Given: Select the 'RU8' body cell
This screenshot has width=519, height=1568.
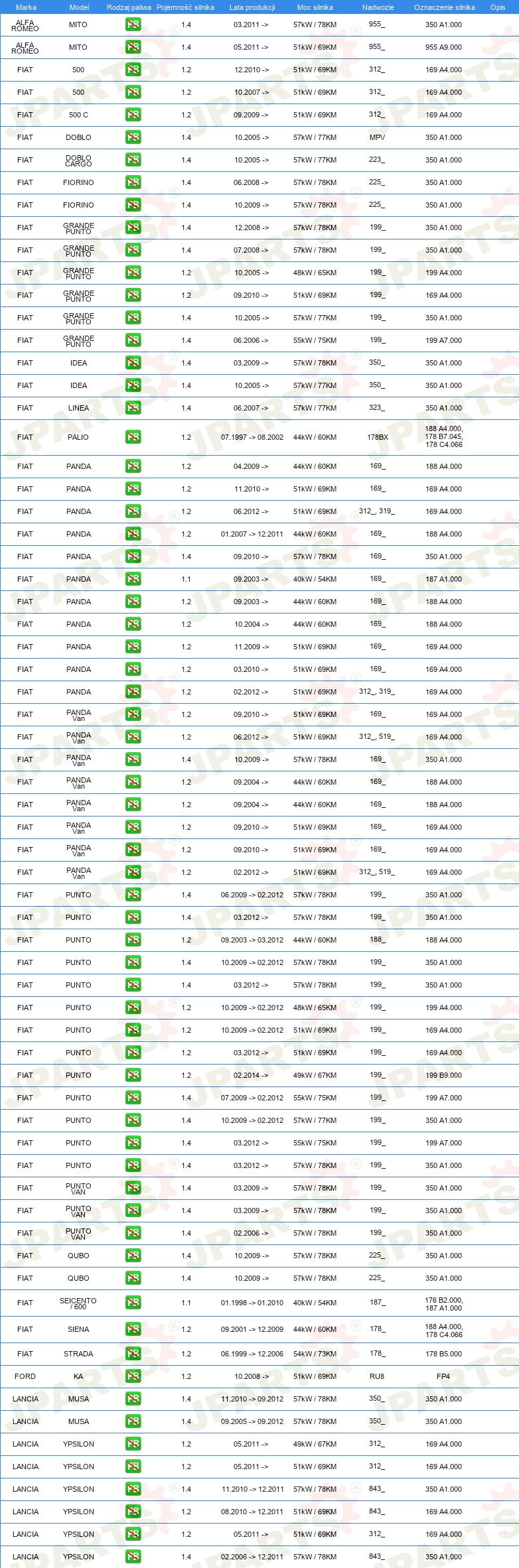Looking at the screenshot, I should click(x=377, y=1376).
